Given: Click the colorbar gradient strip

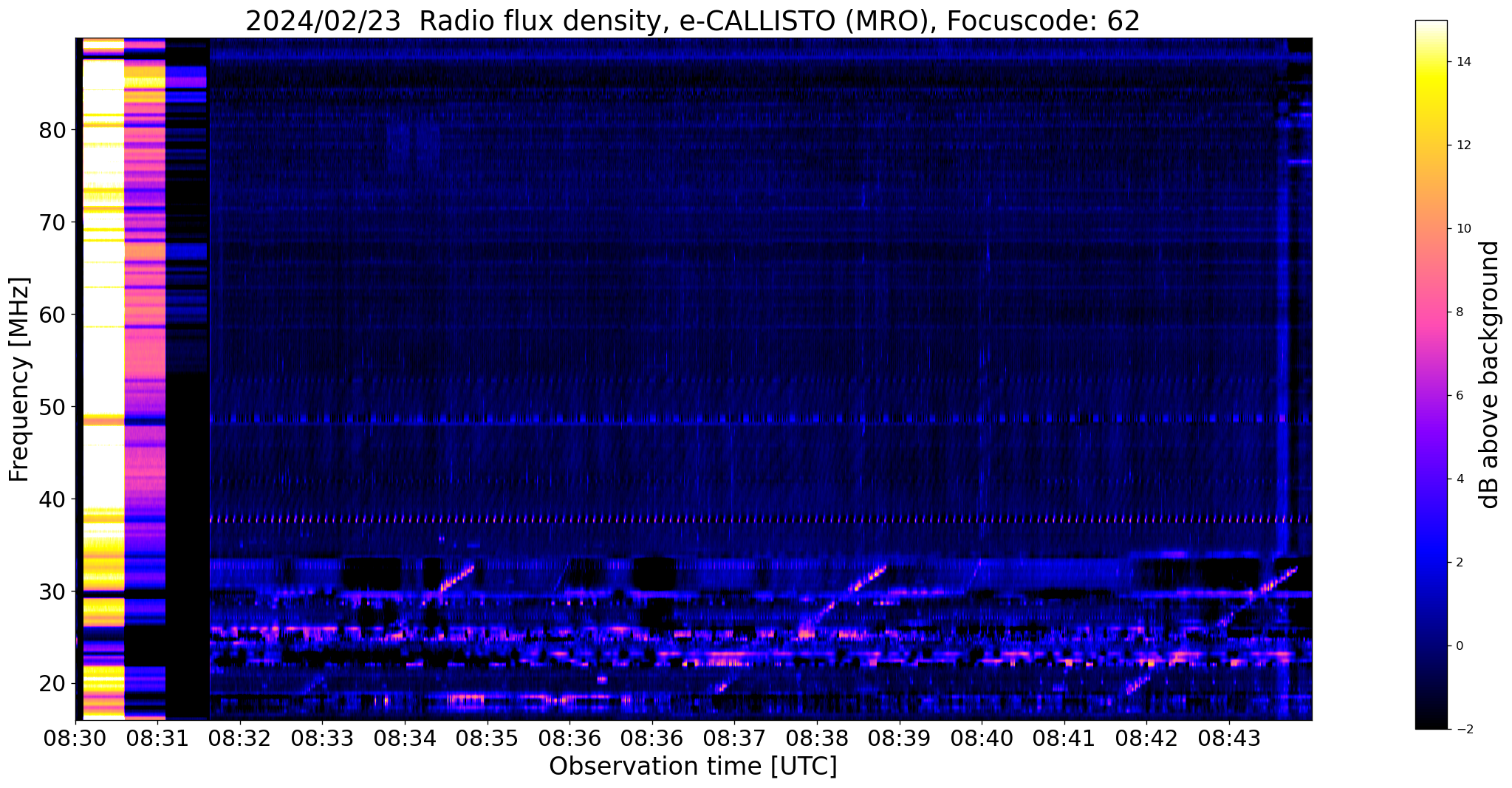Looking at the screenshot, I should [x=1431, y=375].
